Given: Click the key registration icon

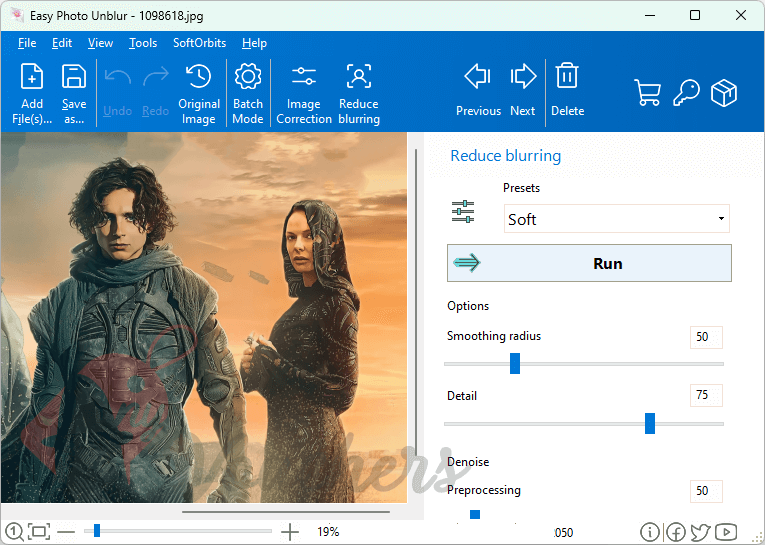Looking at the screenshot, I should pos(686,93).
